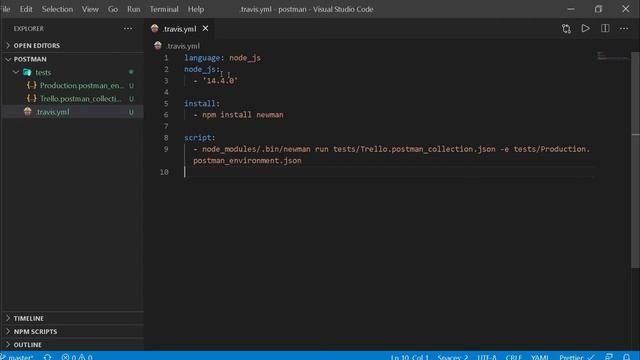
Task: Open the notifications bell
Action: tap(626, 357)
